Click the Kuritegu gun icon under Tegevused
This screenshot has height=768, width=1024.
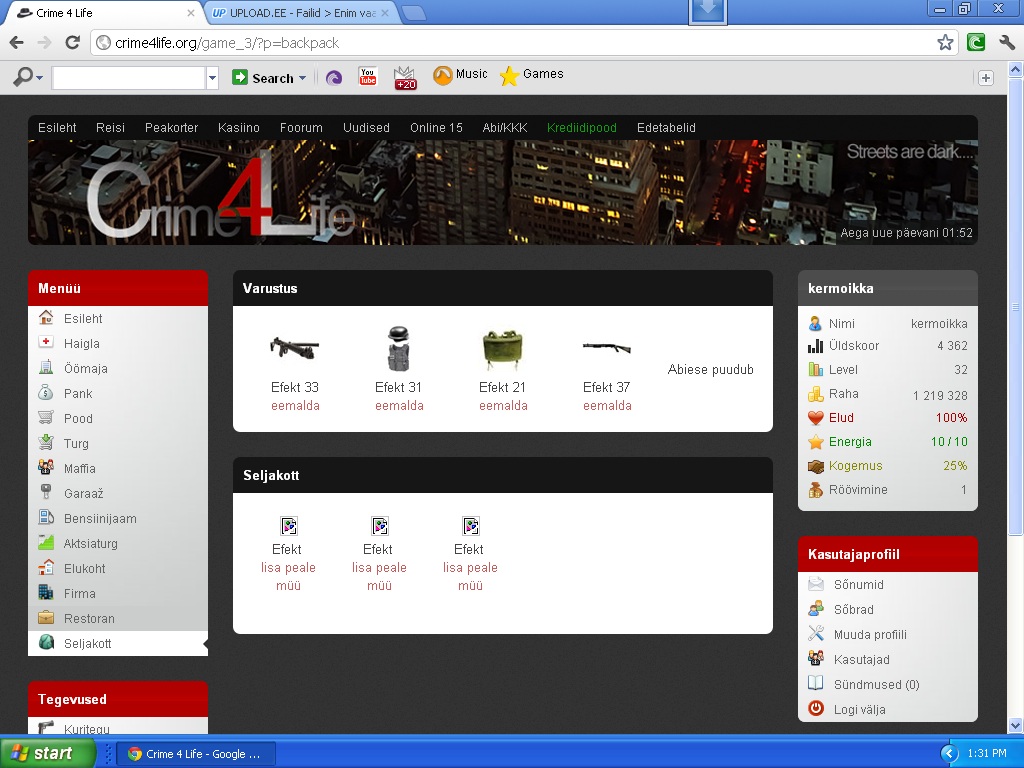point(46,727)
